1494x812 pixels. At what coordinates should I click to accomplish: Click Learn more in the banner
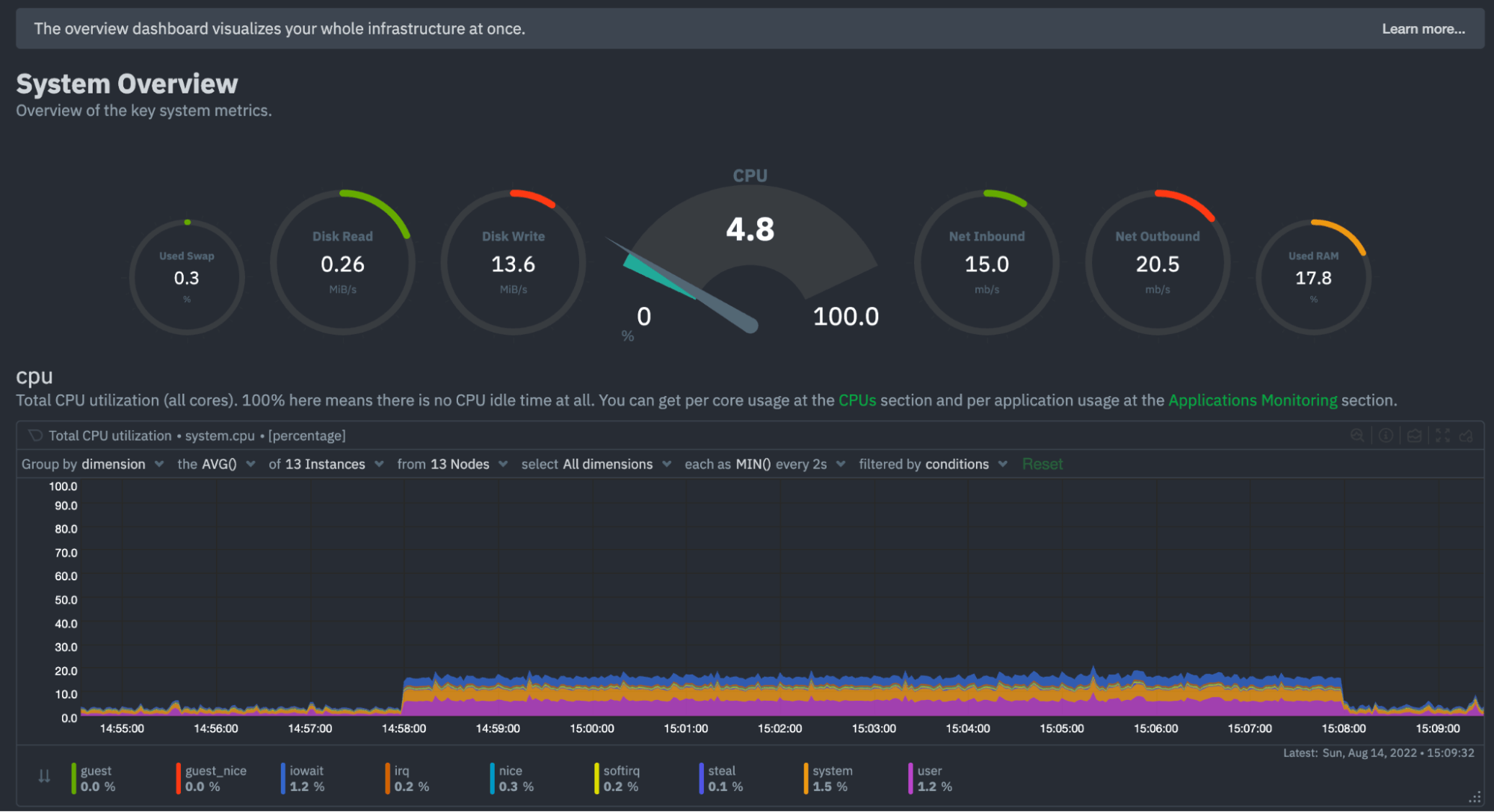pos(1423,29)
